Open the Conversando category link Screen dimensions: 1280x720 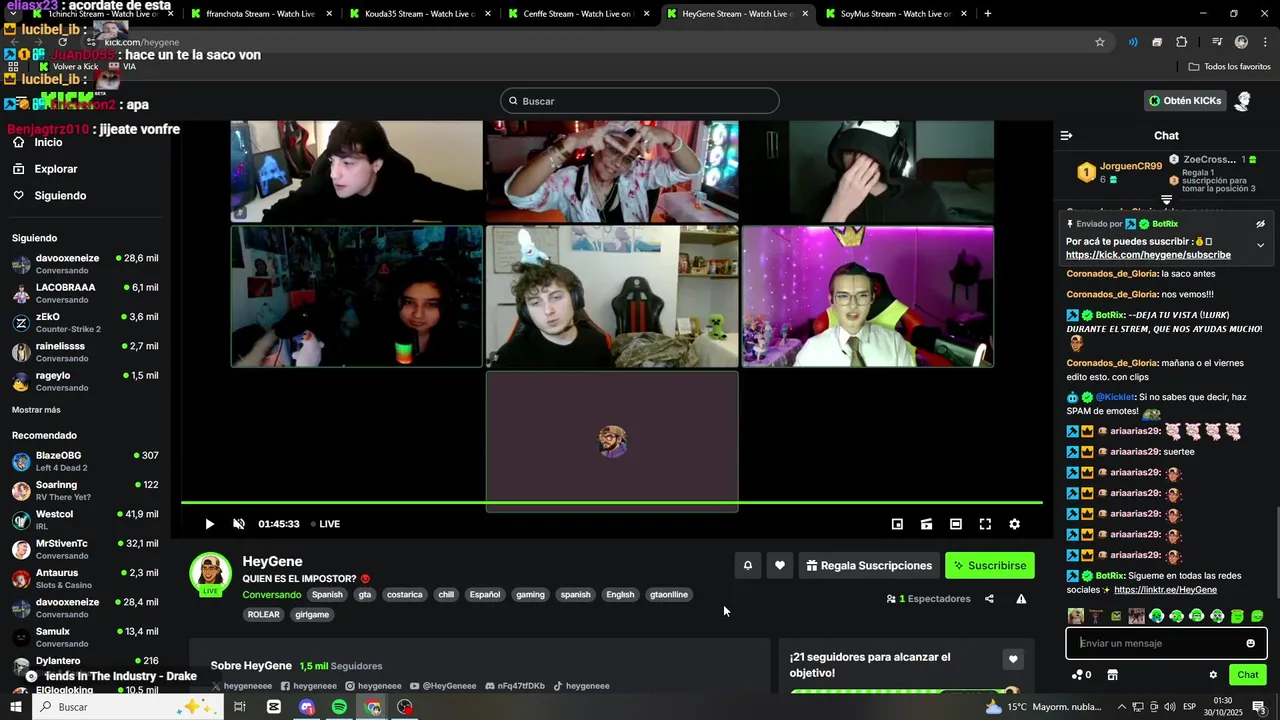(271, 595)
